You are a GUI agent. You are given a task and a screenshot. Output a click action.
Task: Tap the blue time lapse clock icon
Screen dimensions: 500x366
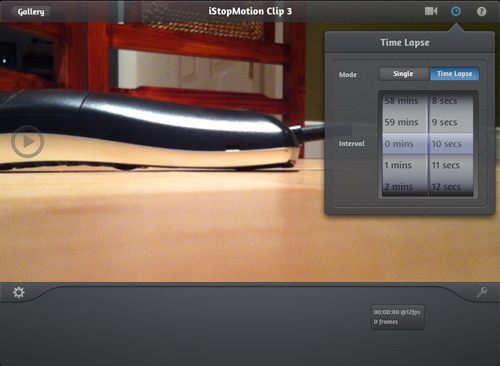coord(456,11)
